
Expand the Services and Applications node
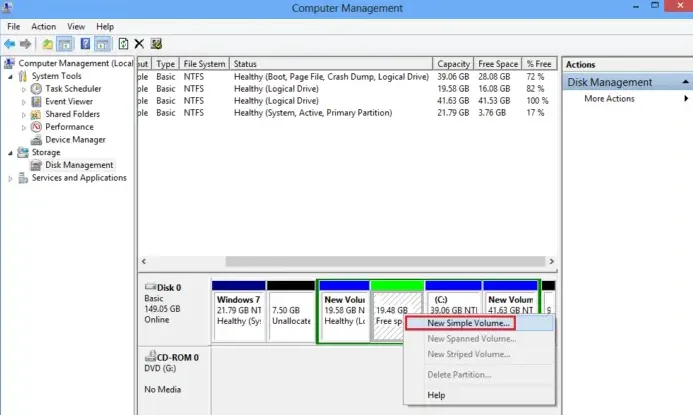pos(10,178)
